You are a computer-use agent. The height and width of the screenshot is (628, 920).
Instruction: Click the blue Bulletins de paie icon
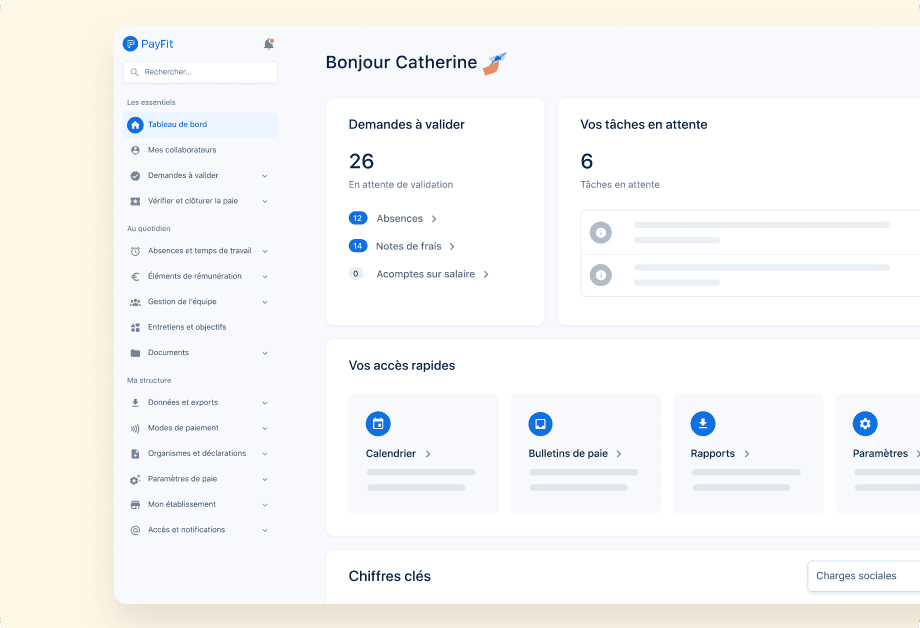click(540, 424)
